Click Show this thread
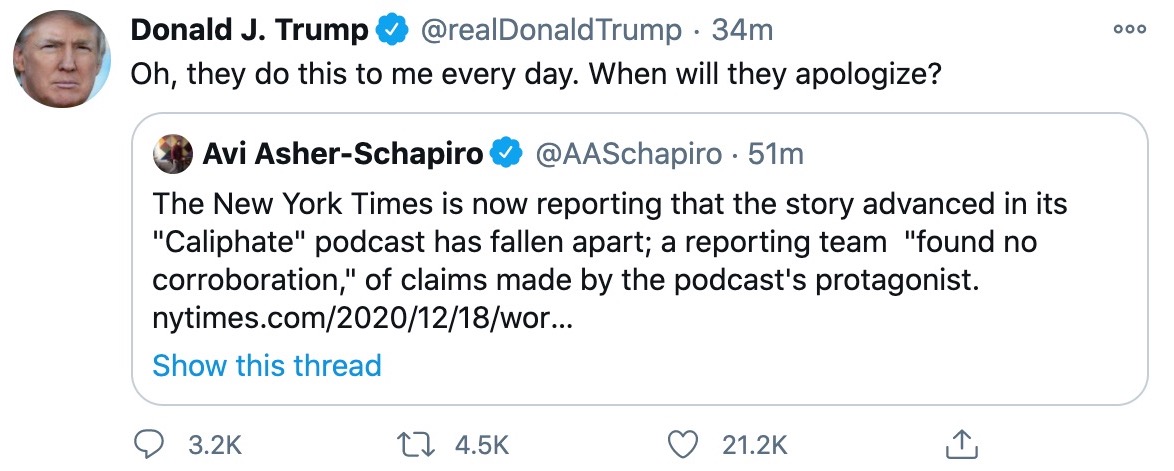 tap(266, 365)
